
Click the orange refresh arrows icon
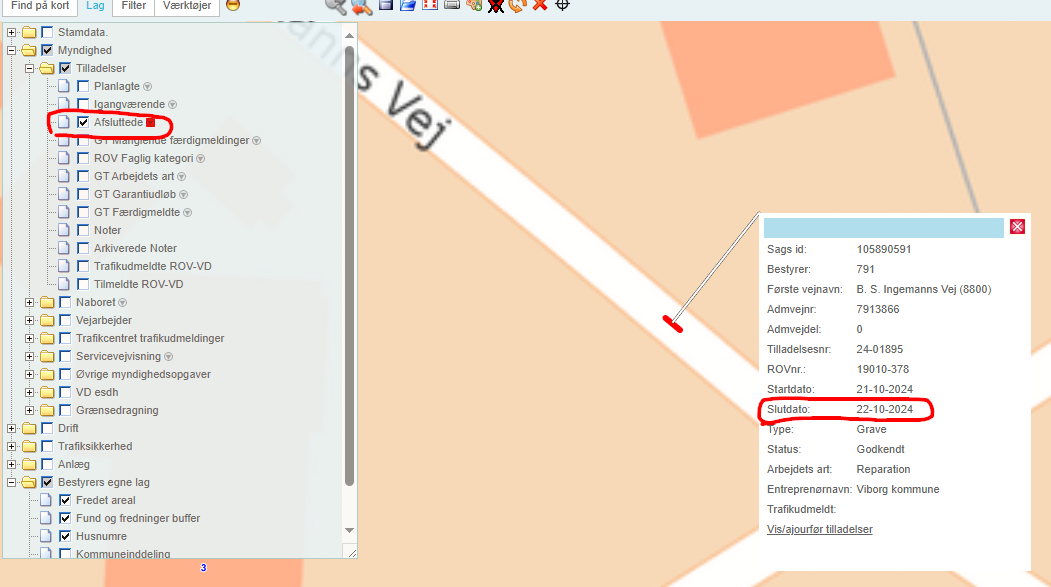tap(517, 5)
